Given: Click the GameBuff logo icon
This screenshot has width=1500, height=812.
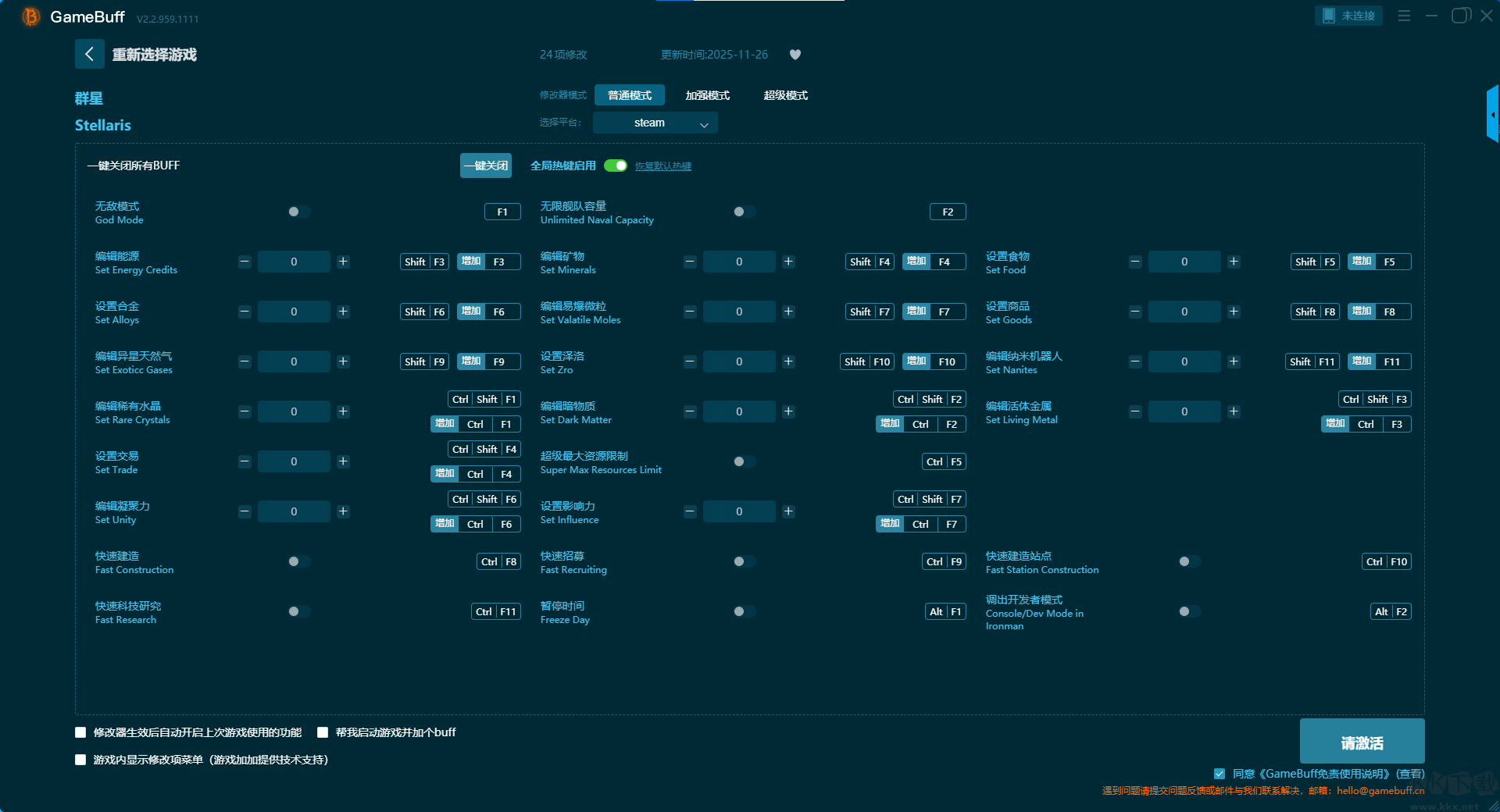Looking at the screenshot, I should 31,16.
